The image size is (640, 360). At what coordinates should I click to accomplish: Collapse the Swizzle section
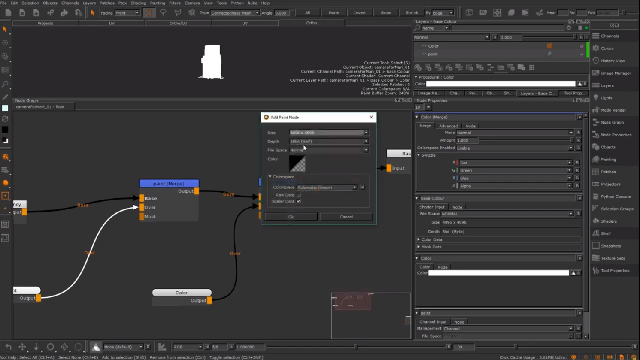[419, 156]
